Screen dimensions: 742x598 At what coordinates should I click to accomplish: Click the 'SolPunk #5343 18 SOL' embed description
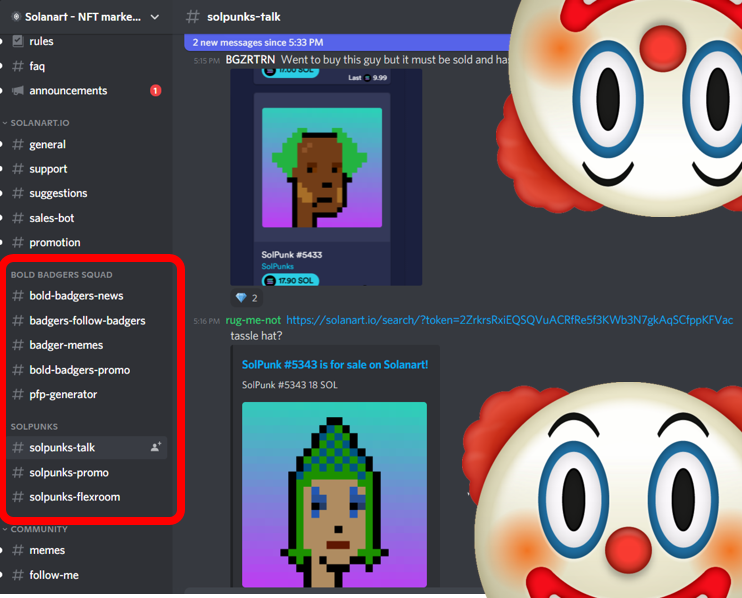coord(290,385)
